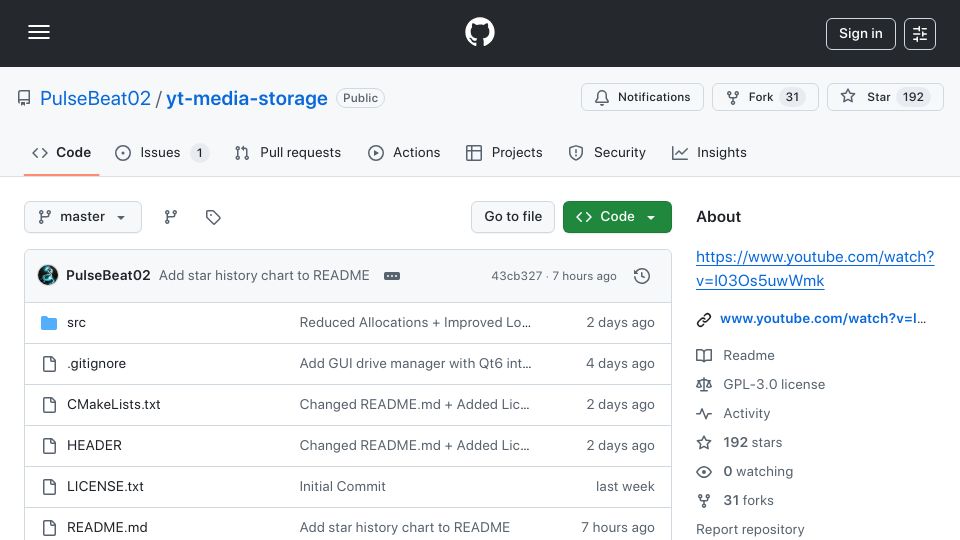Open PulseBeat02 owner profile link
The height and width of the screenshot is (540, 960).
95,98
